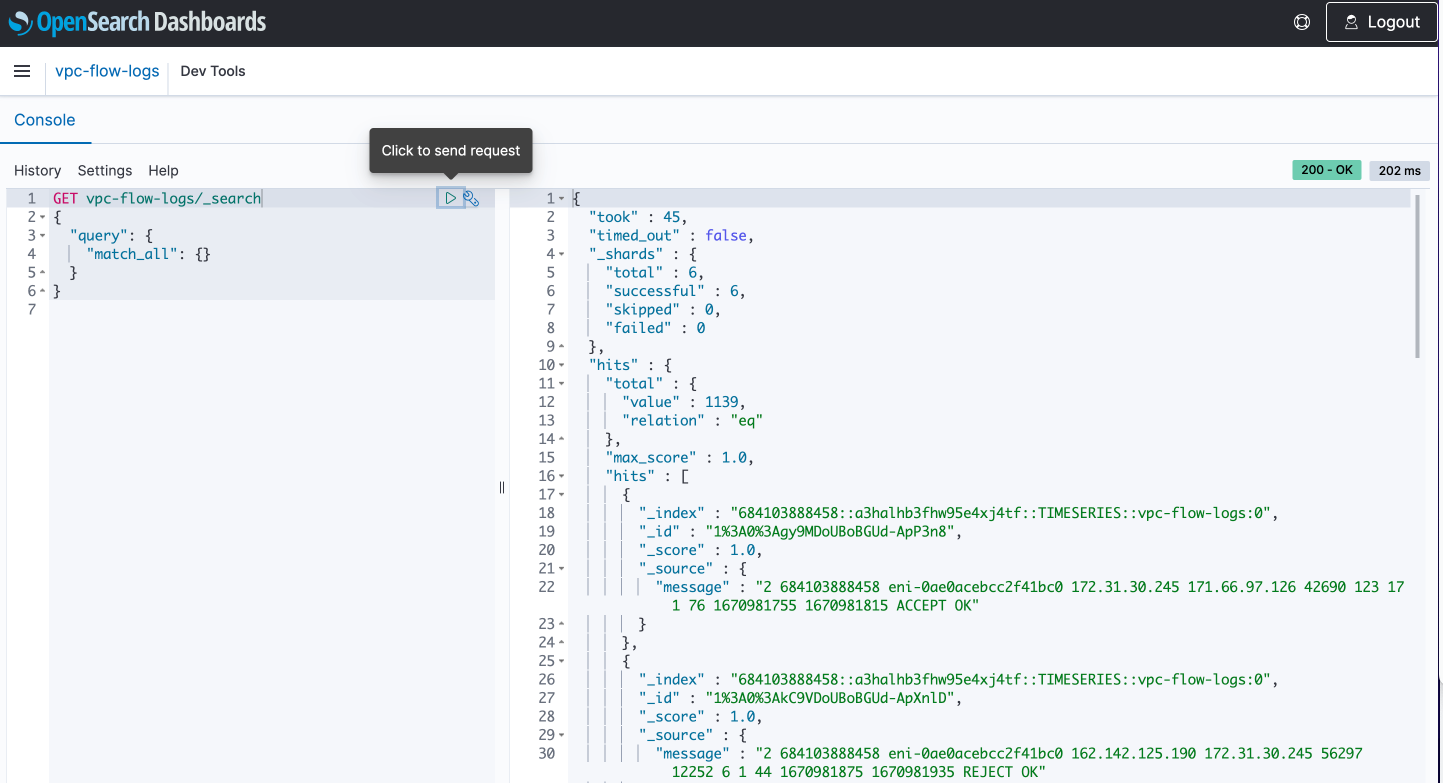Click the fold-end marker on response line 9
This screenshot has width=1443, height=783.
(561, 347)
